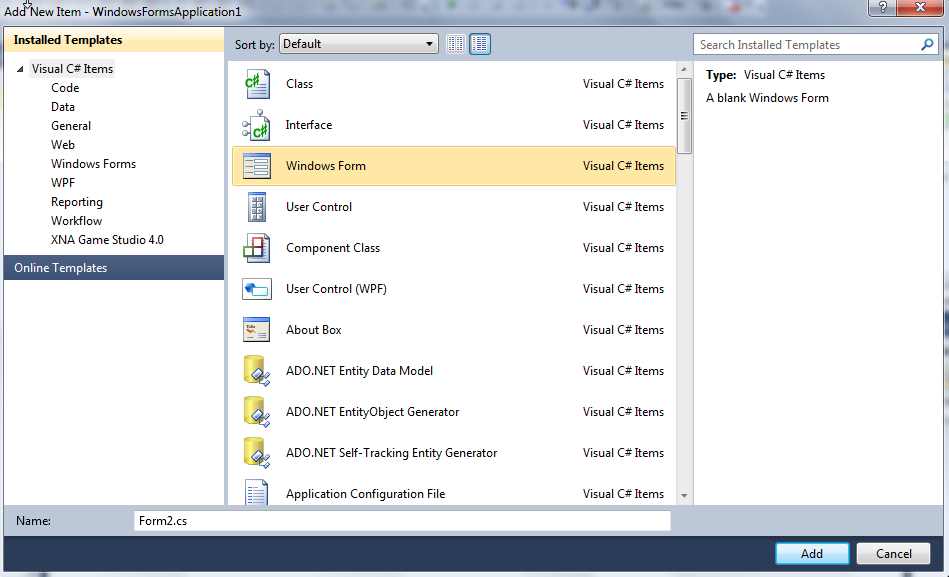Open the Sort by dropdown
The width and height of the screenshot is (949, 577).
click(359, 44)
